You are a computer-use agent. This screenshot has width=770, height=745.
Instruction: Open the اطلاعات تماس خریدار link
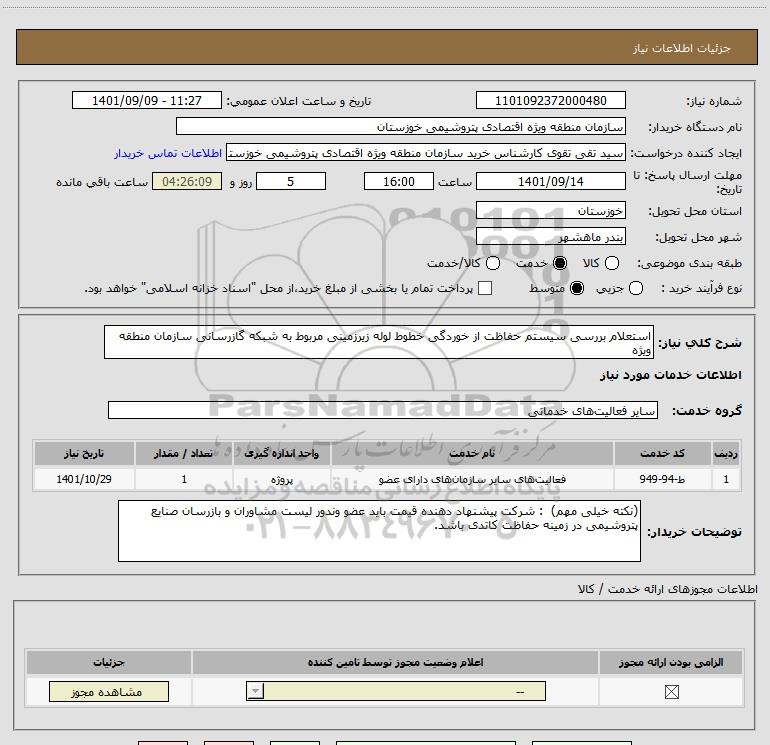(x=168, y=154)
